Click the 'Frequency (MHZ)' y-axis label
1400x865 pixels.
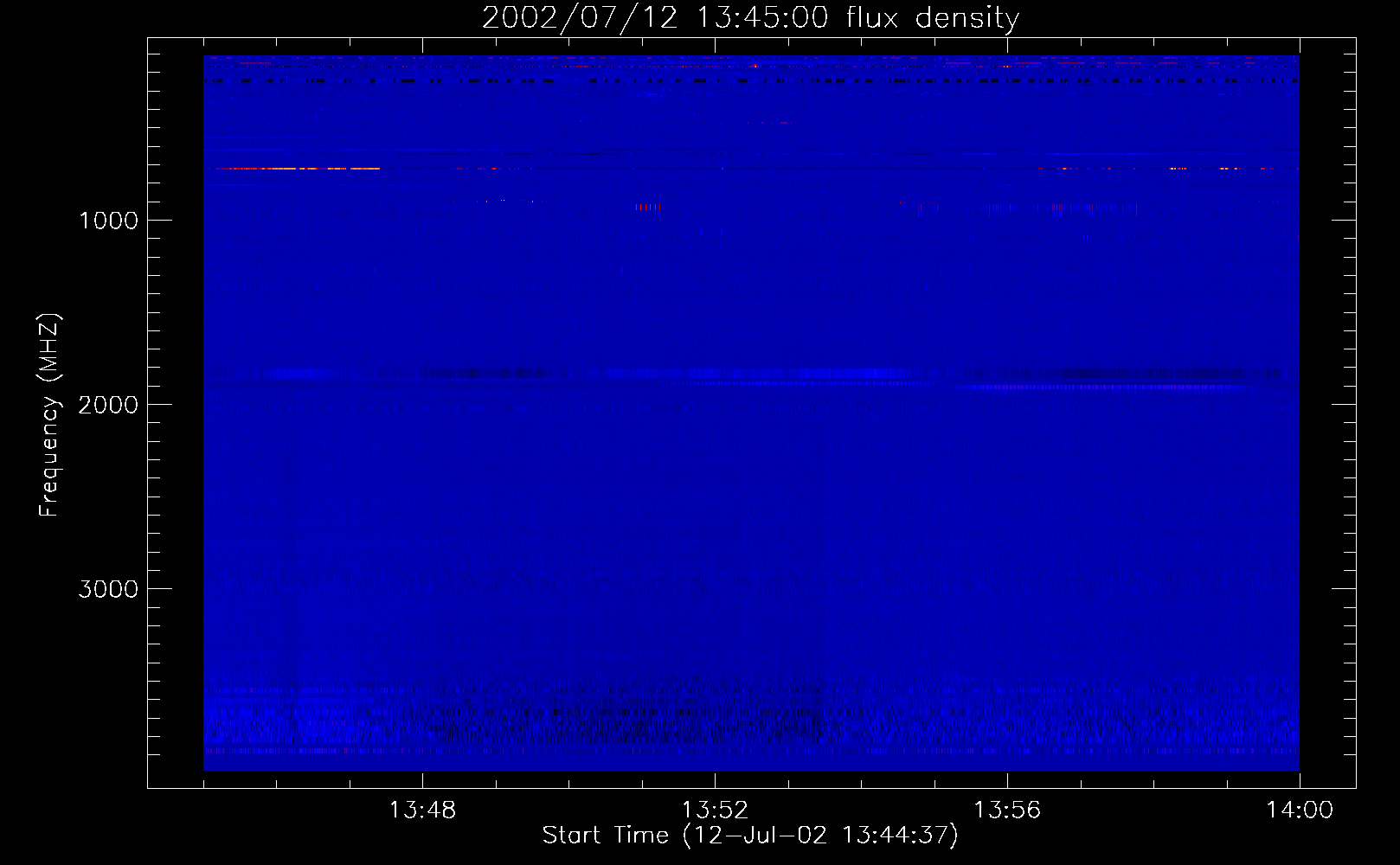tap(49, 415)
